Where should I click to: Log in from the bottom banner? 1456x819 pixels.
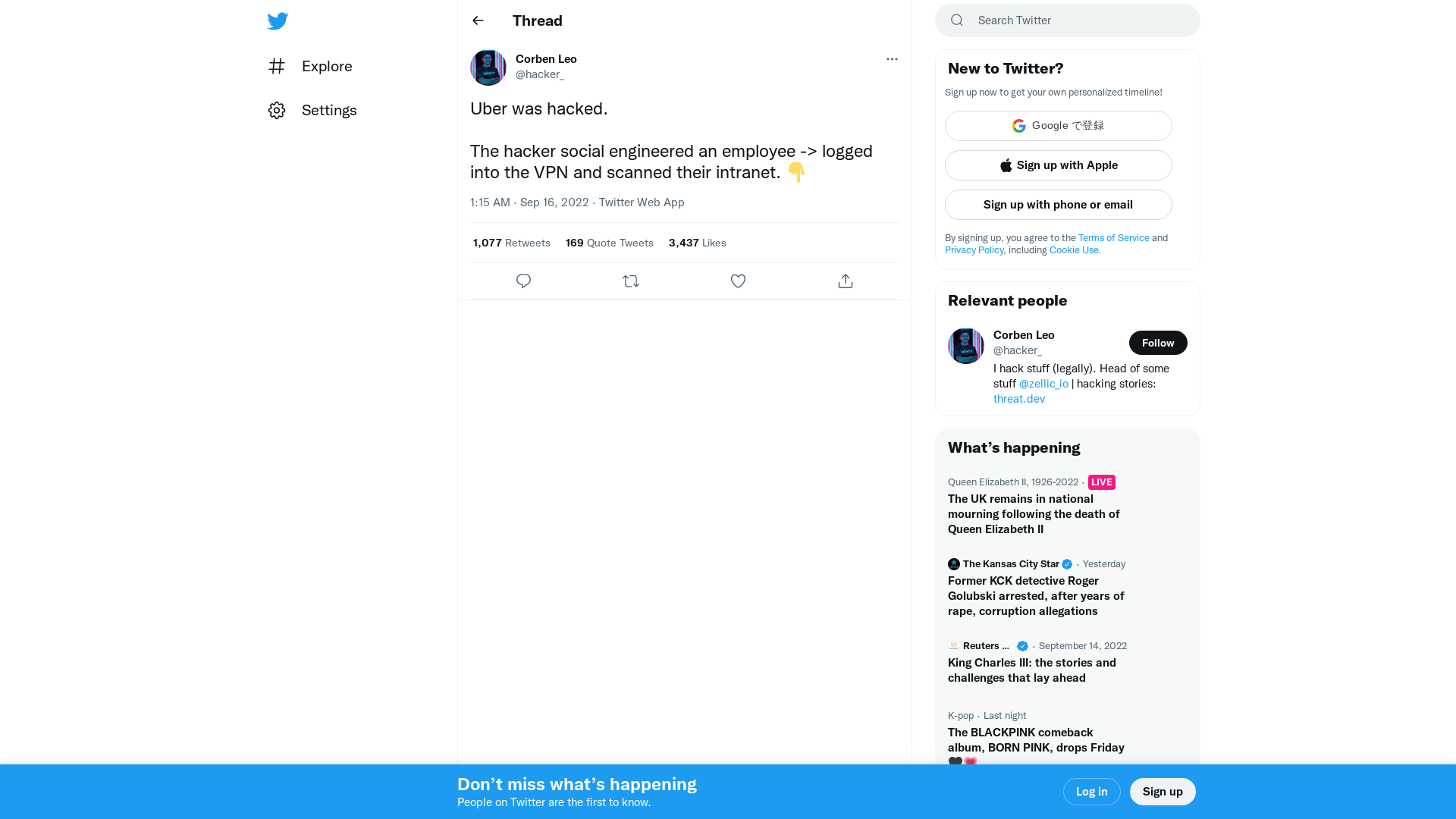click(1091, 791)
